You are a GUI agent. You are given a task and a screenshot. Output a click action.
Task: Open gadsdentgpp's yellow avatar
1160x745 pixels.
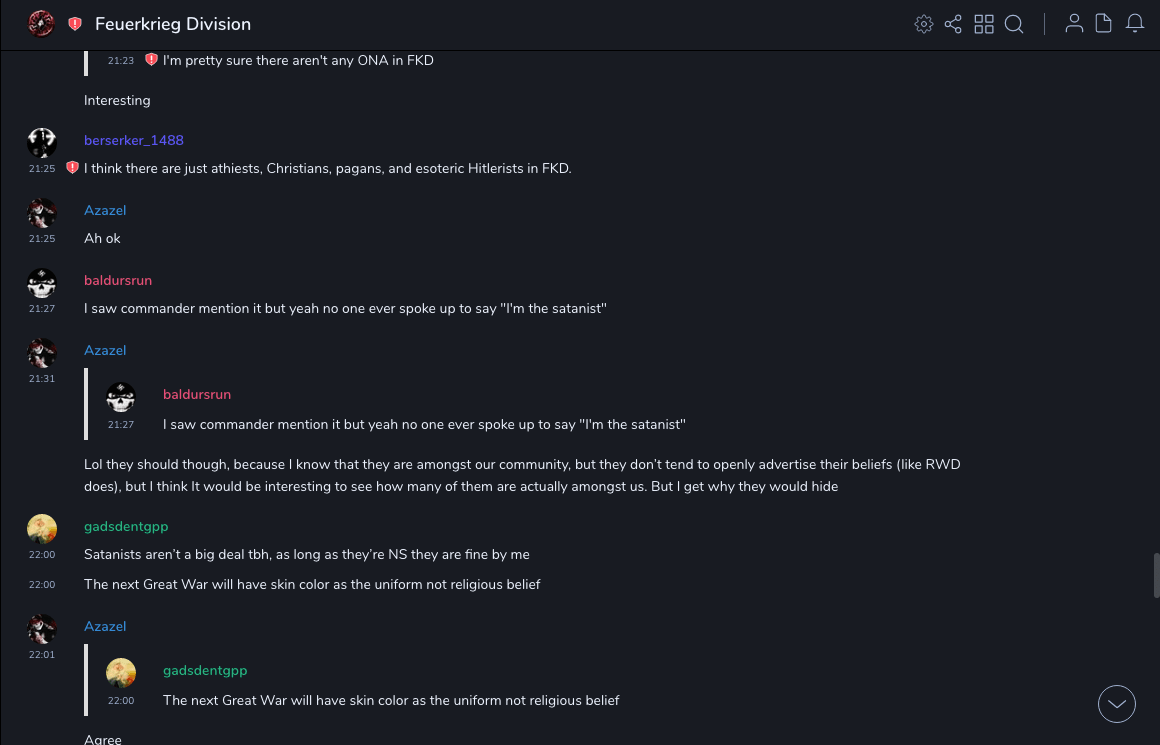42,529
